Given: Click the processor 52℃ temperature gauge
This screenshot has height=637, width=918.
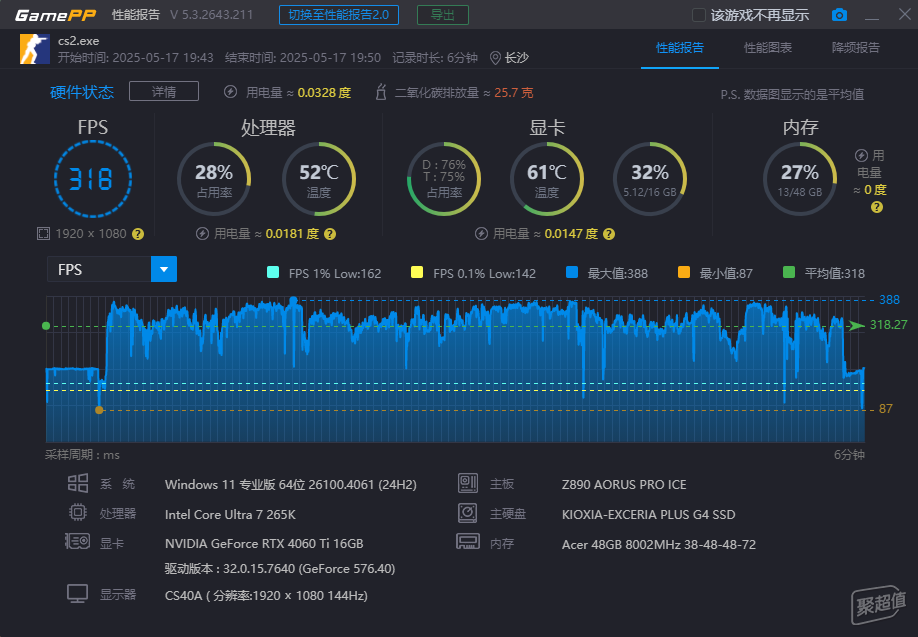Looking at the screenshot, I should click(x=319, y=179).
